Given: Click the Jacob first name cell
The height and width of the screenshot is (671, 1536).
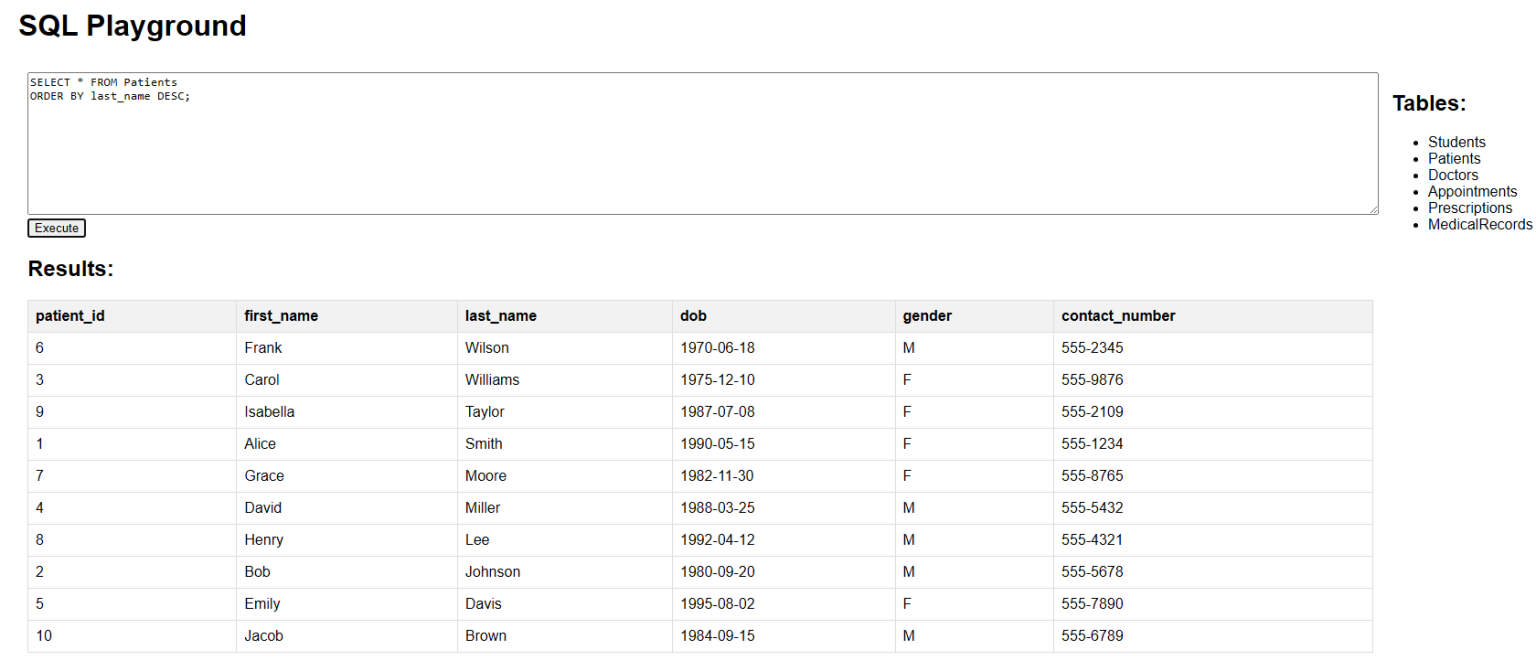Looking at the screenshot, I should (x=264, y=636).
